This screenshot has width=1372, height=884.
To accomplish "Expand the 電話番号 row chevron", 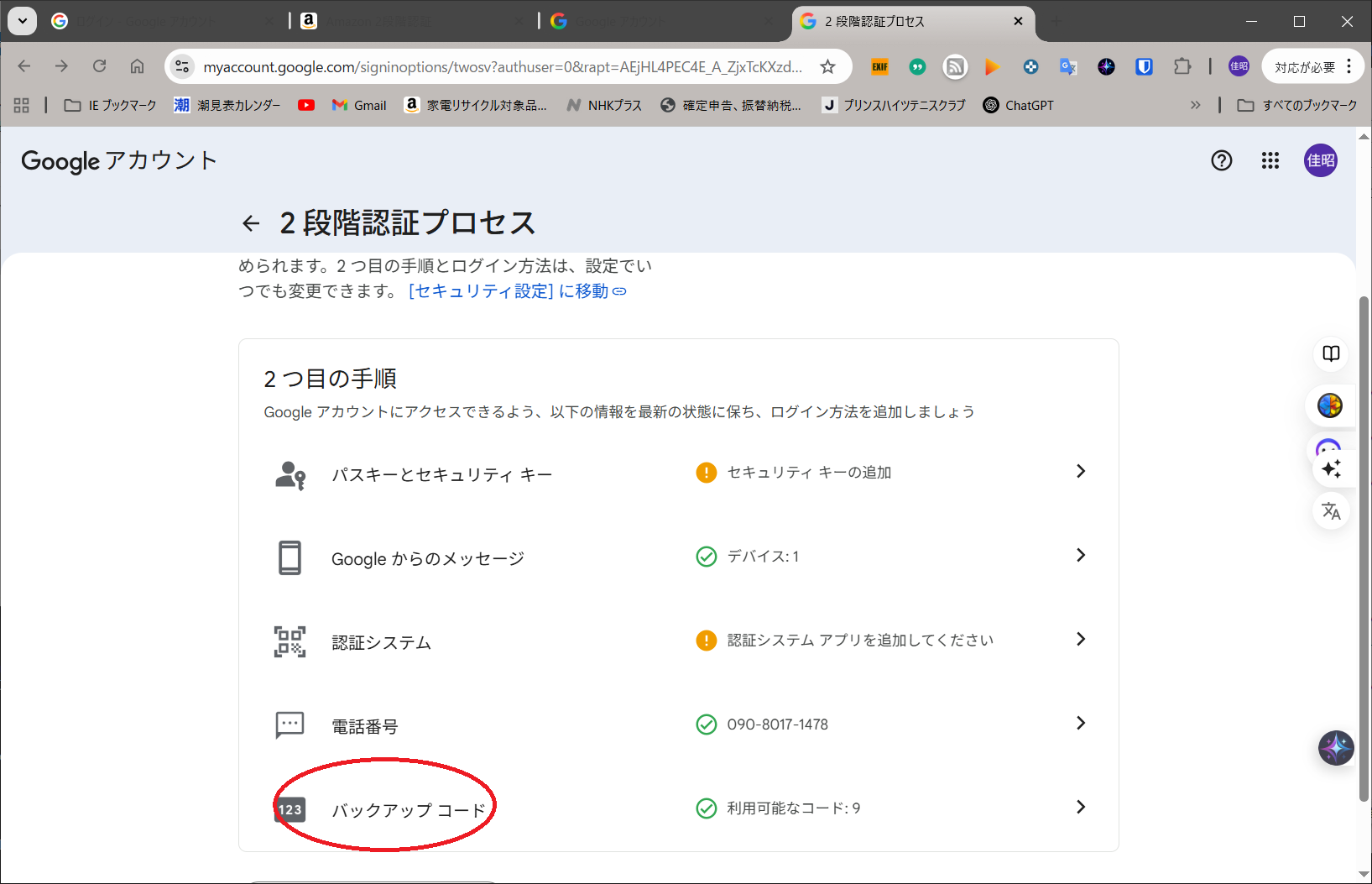I will click(x=1080, y=724).
